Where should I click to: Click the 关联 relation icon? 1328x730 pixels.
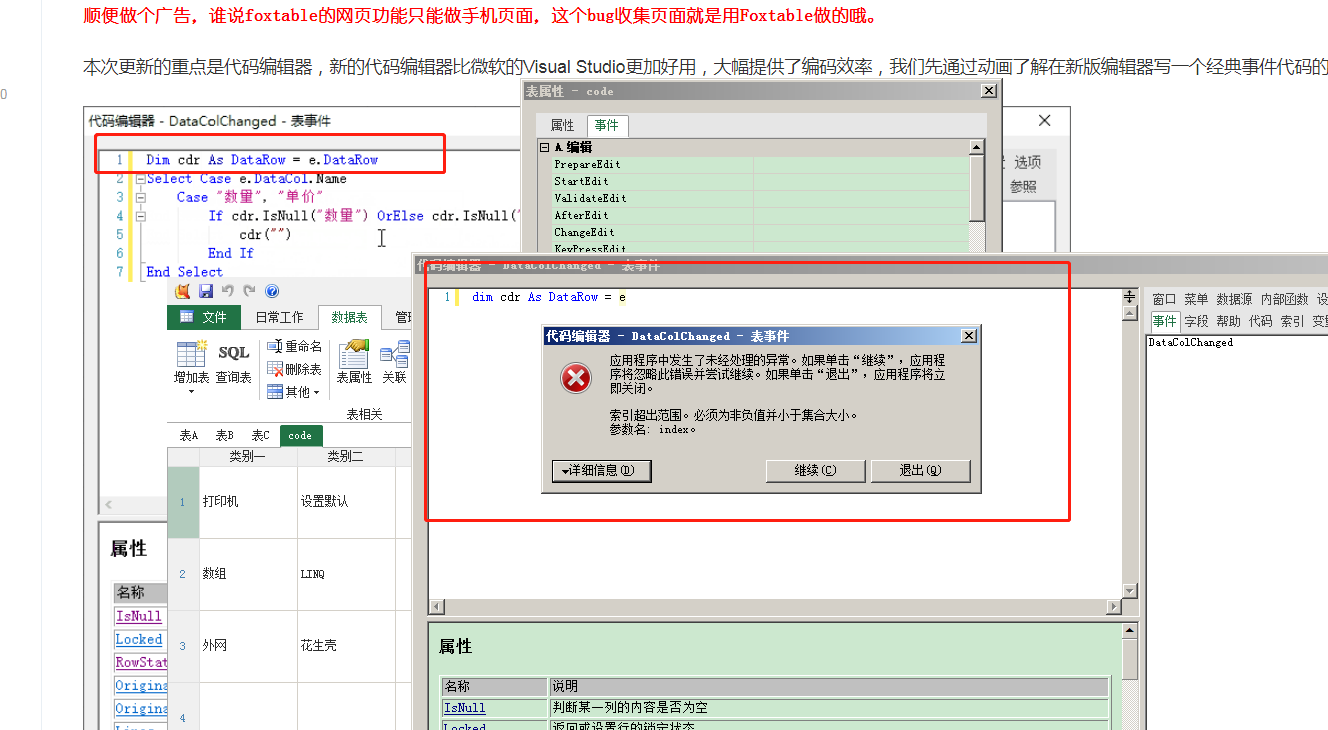pos(397,354)
